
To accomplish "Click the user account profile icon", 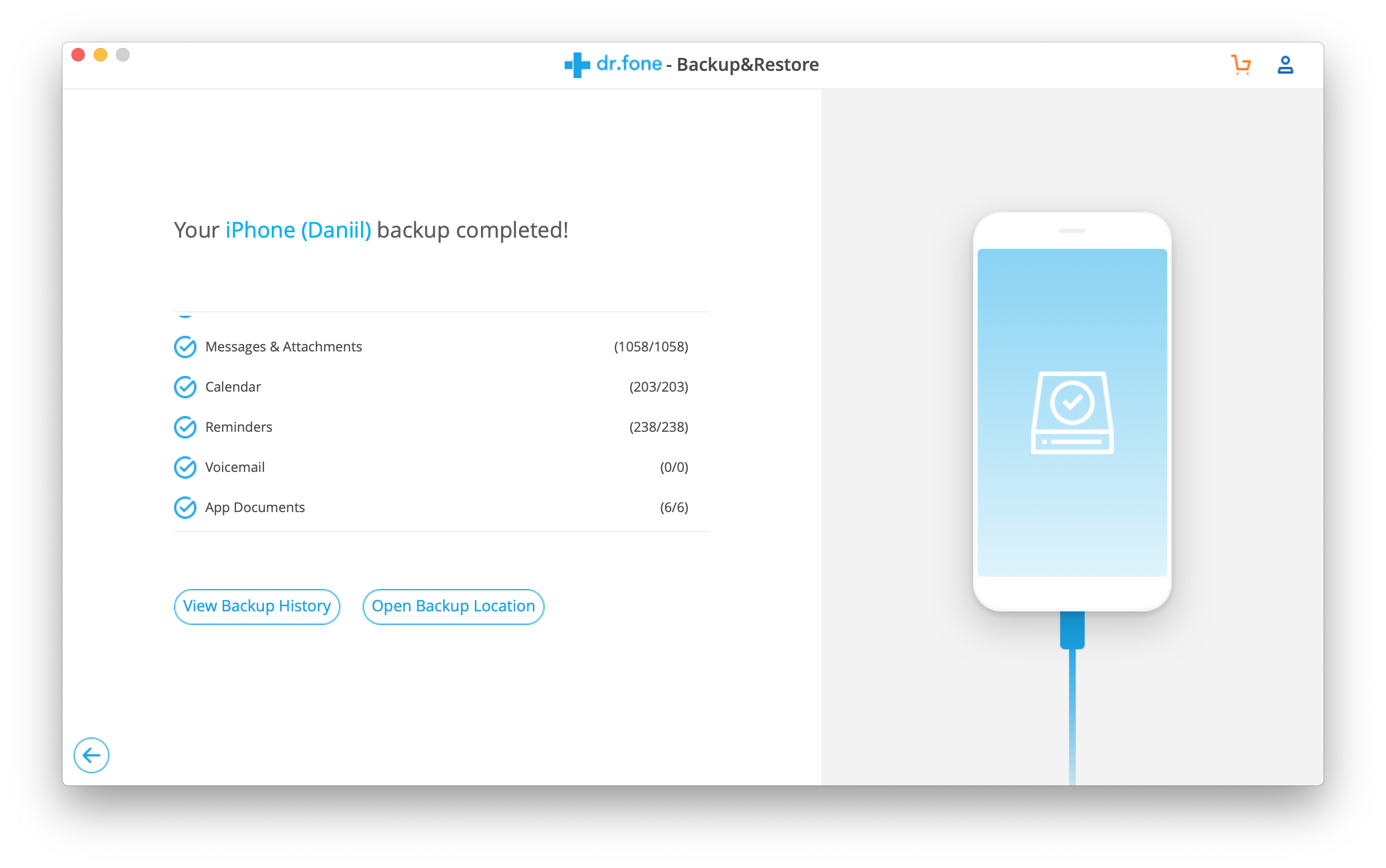I will click(x=1285, y=62).
